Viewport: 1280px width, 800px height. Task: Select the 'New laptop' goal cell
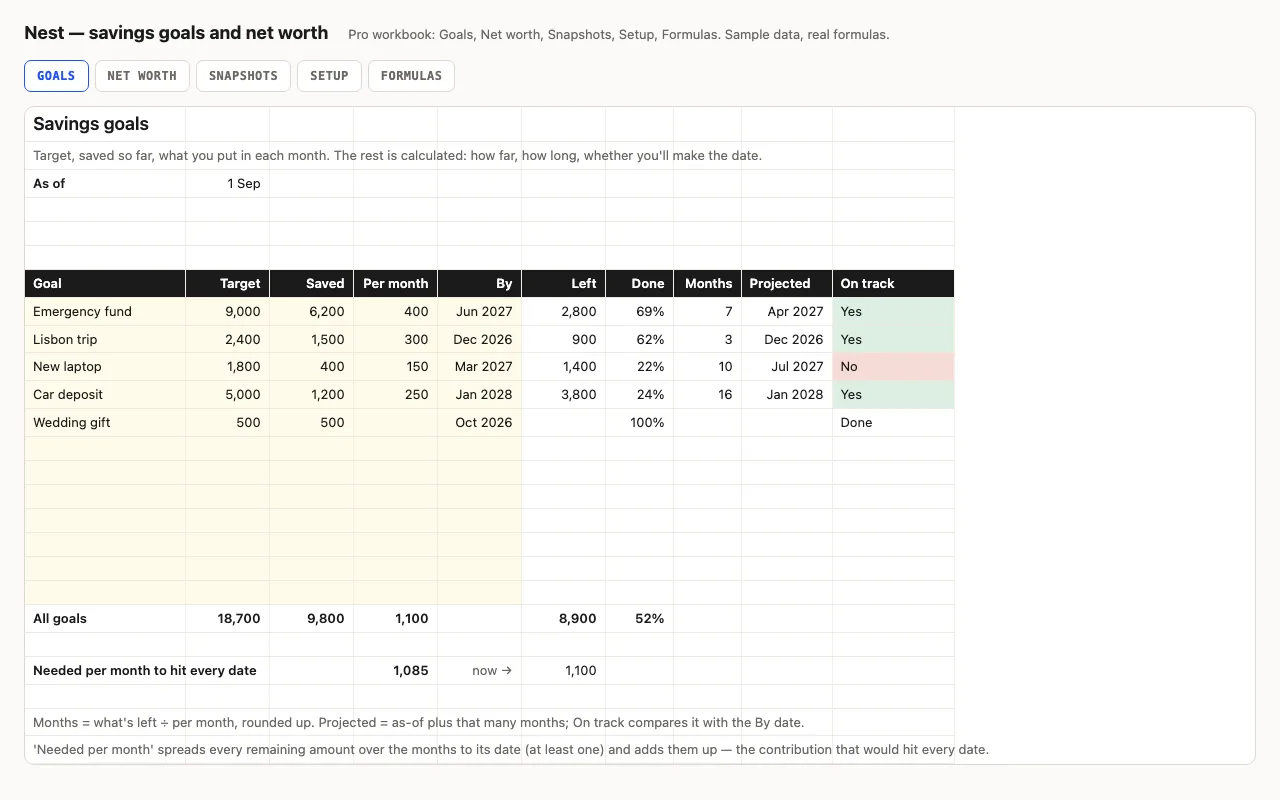point(105,367)
